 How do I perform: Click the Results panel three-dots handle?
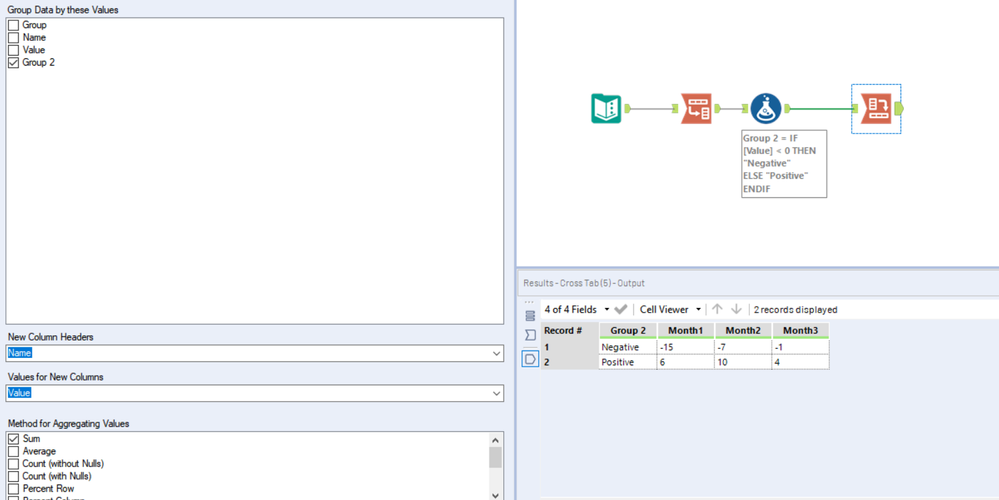[528, 302]
